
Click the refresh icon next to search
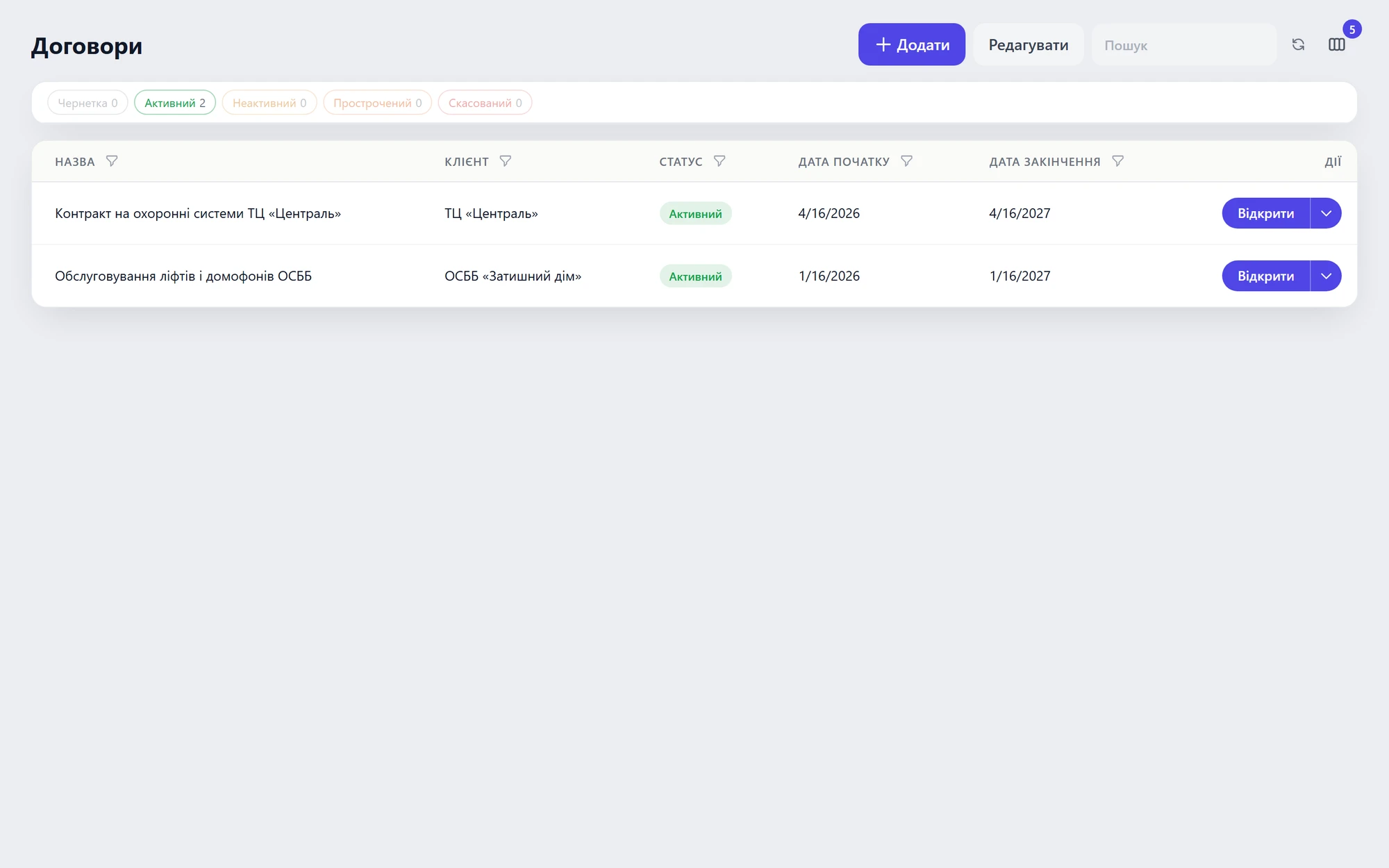pos(1298,44)
